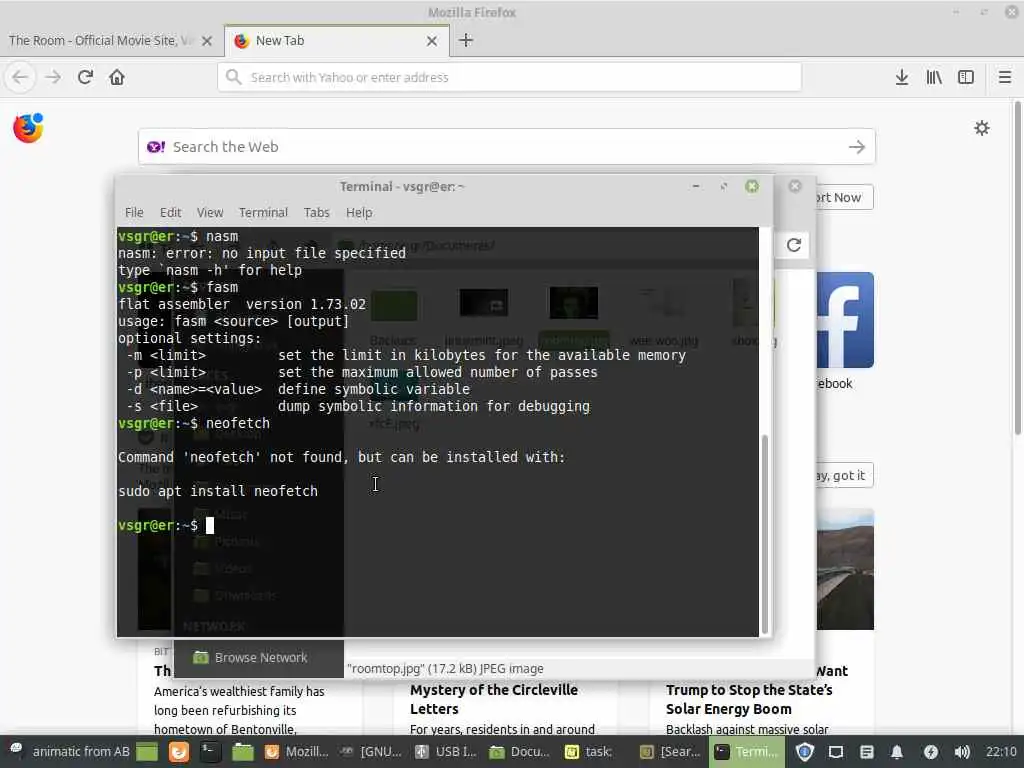Click the Search the Web field
1024x768 pixels.
[x=506, y=147]
